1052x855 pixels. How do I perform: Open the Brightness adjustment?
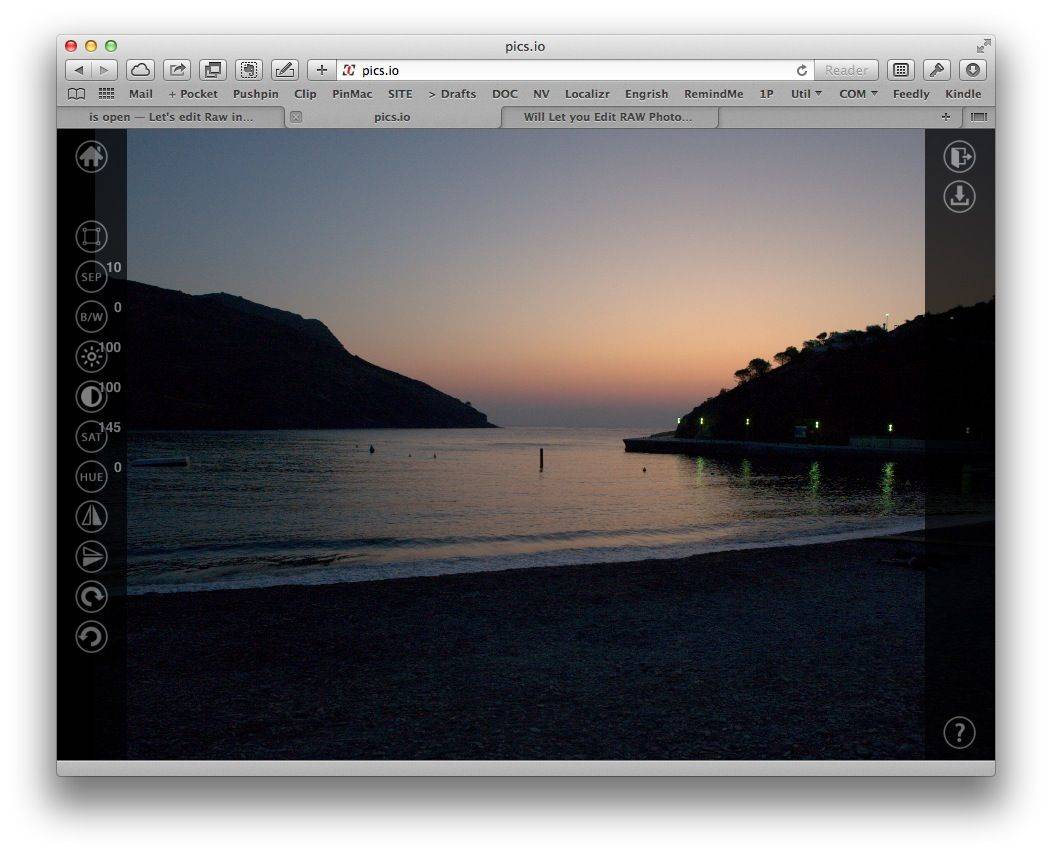click(91, 356)
